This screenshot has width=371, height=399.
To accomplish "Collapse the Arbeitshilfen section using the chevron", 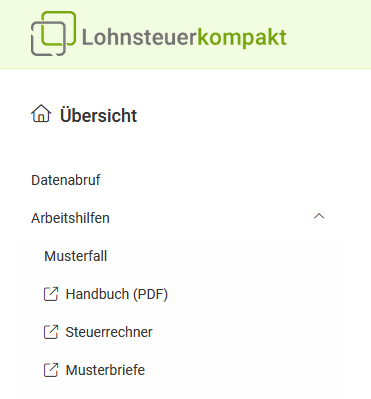I will coord(319,216).
